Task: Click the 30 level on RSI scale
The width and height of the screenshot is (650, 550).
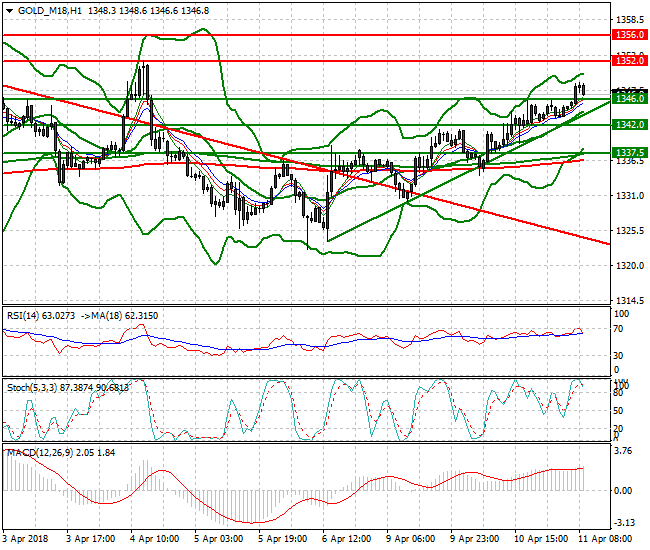Action: [x=618, y=355]
